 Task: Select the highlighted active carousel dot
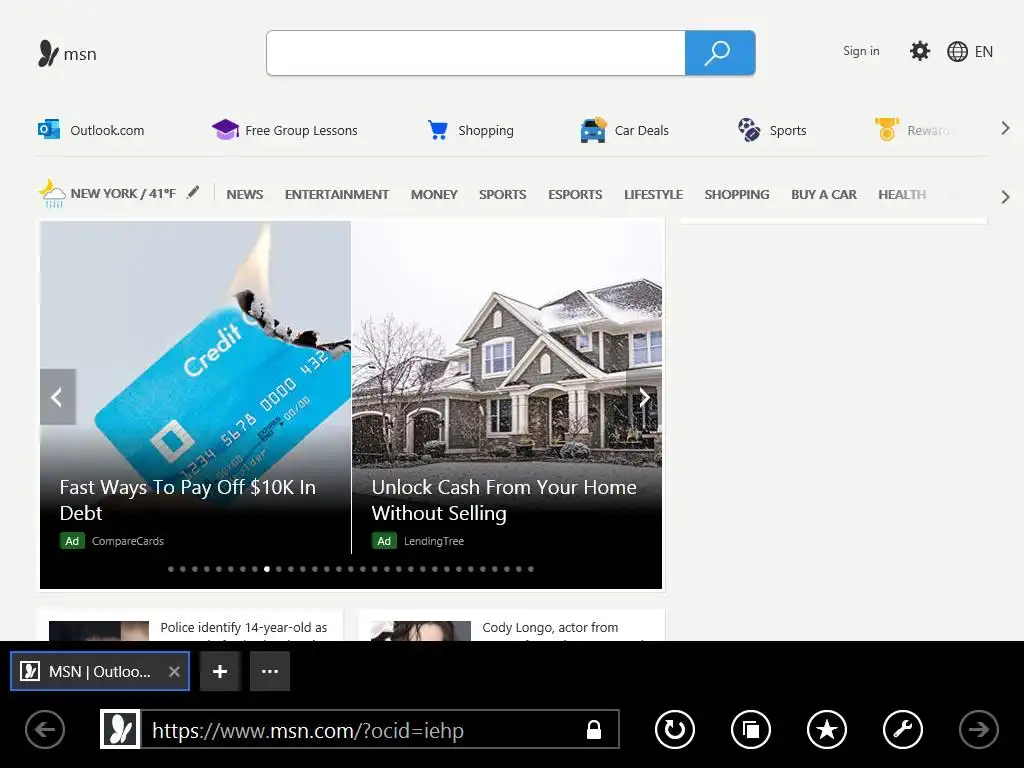pos(267,569)
